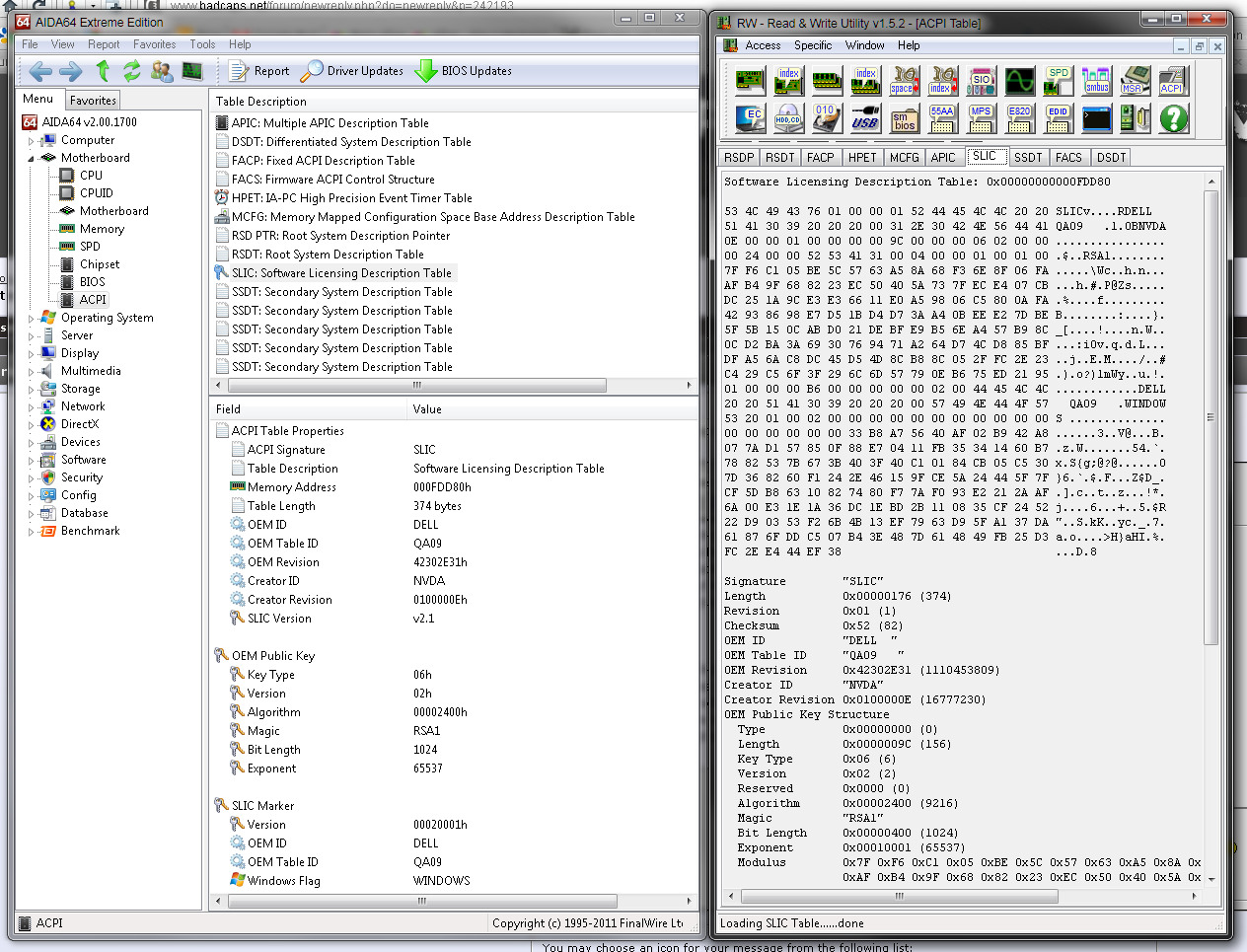The height and width of the screenshot is (952, 1247).
Task: Open the USB information tool
Action: click(865, 119)
